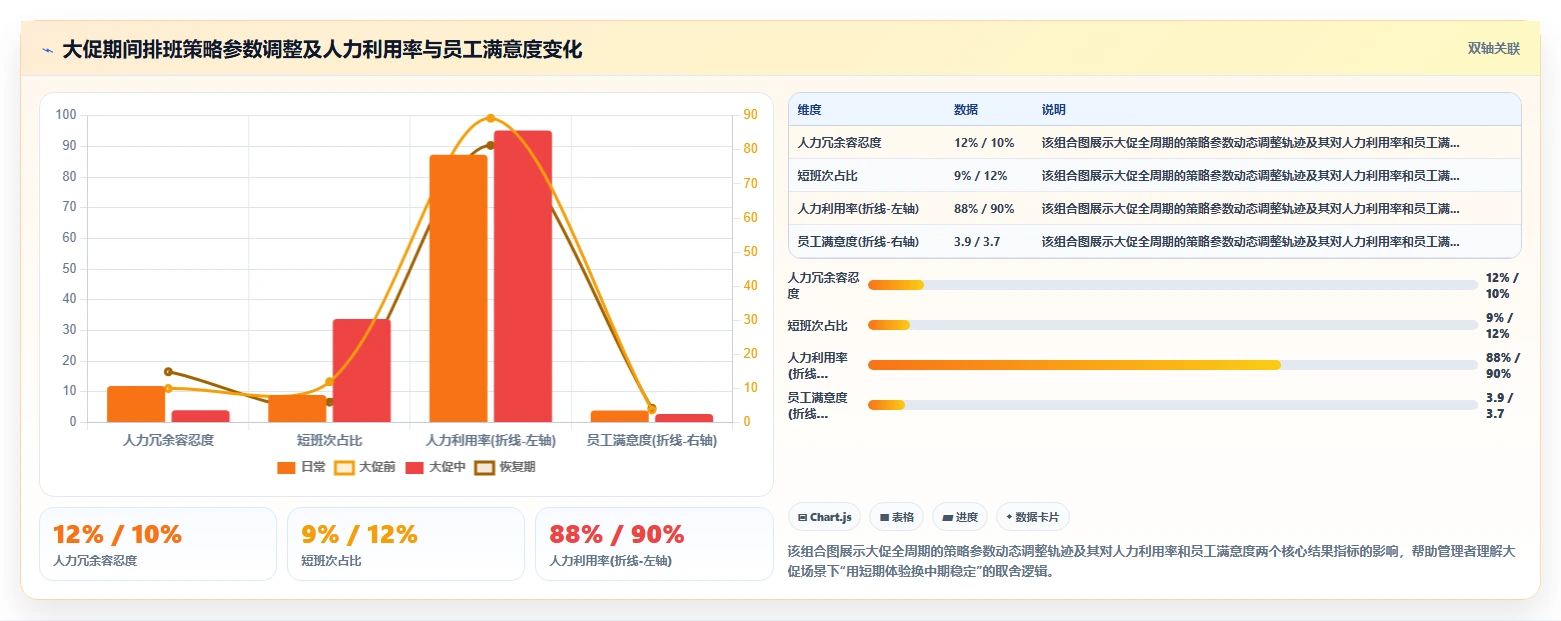This screenshot has height=621, width=1561.
Task: Click the 人力冗余容忍度 x-axis label
Action: (x=168, y=440)
